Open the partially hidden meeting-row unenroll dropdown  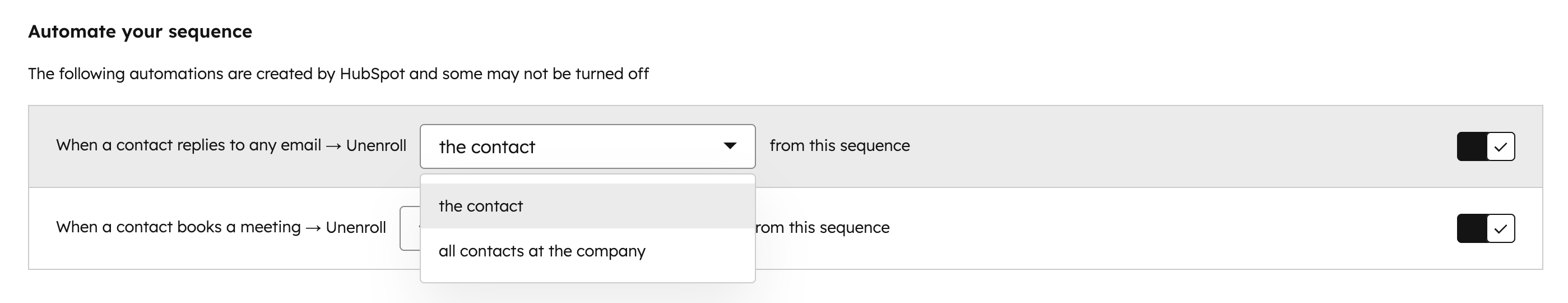pyautogui.click(x=410, y=228)
